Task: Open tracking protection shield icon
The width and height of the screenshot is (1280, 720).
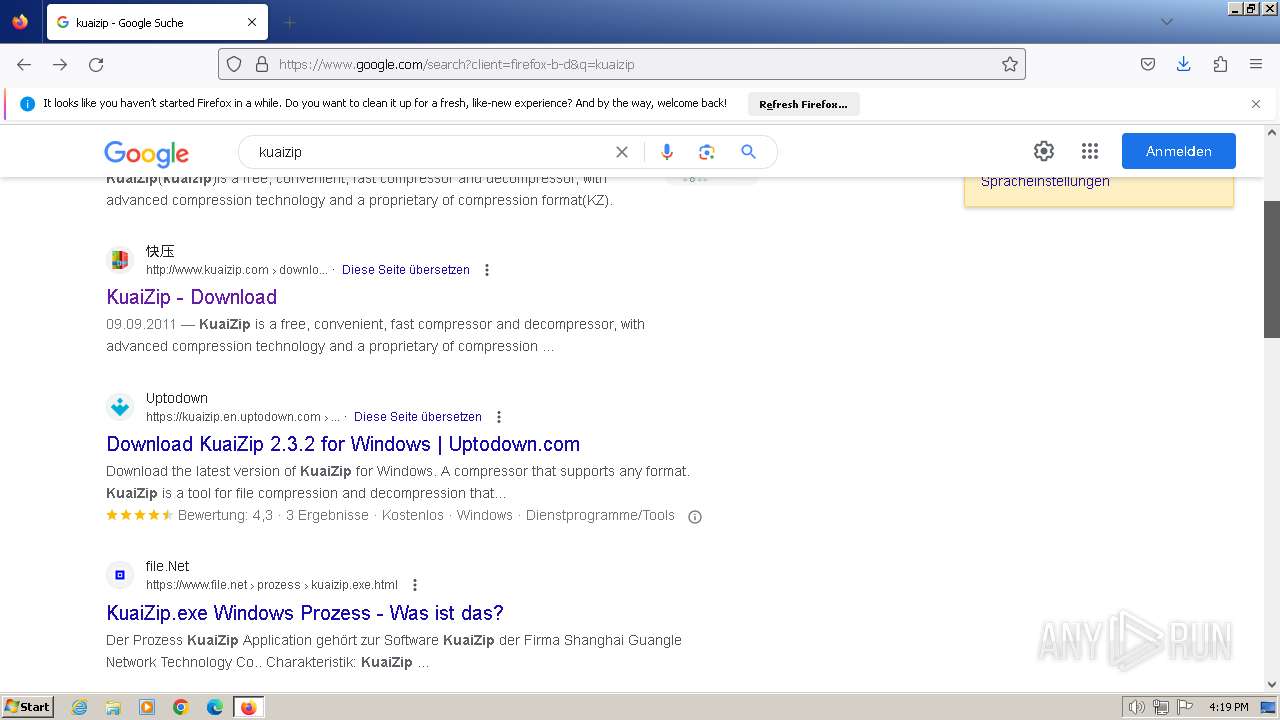Action: [x=234, y=64]
